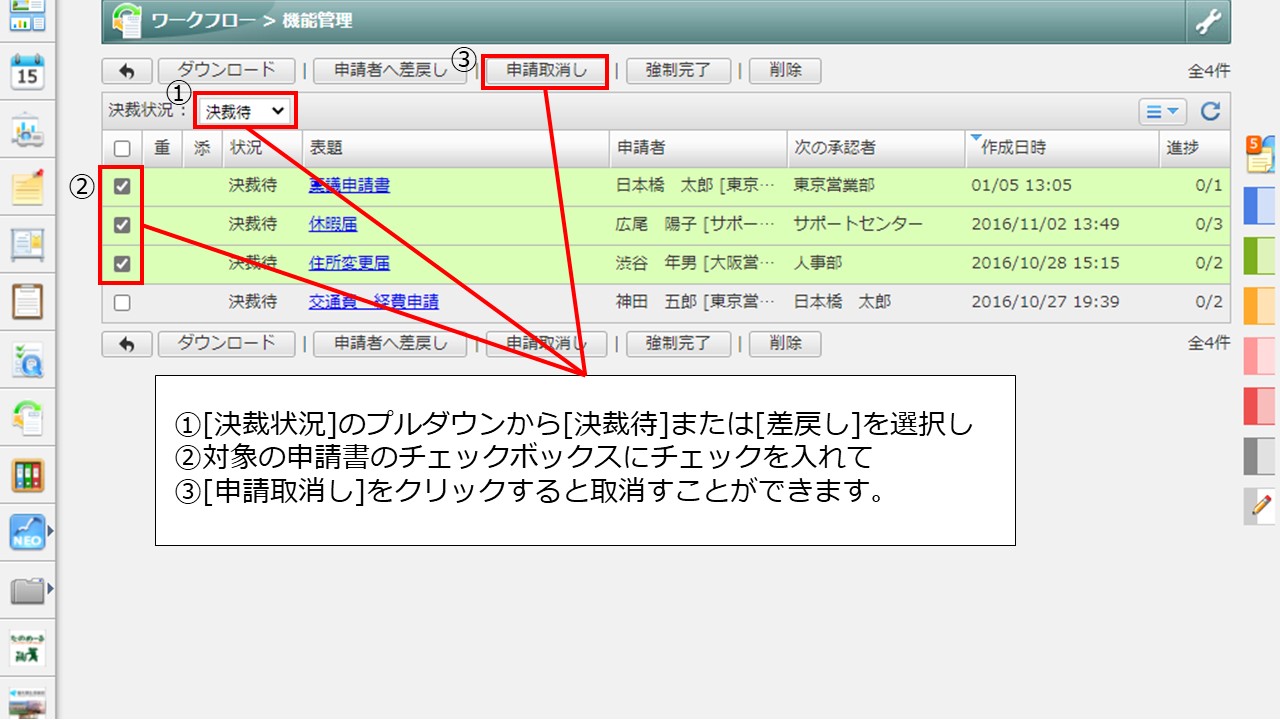The height and width of the screenshot is (720, 1280).
Task: Open the たのめーる sidebar icon
Action: coord(27,648)
